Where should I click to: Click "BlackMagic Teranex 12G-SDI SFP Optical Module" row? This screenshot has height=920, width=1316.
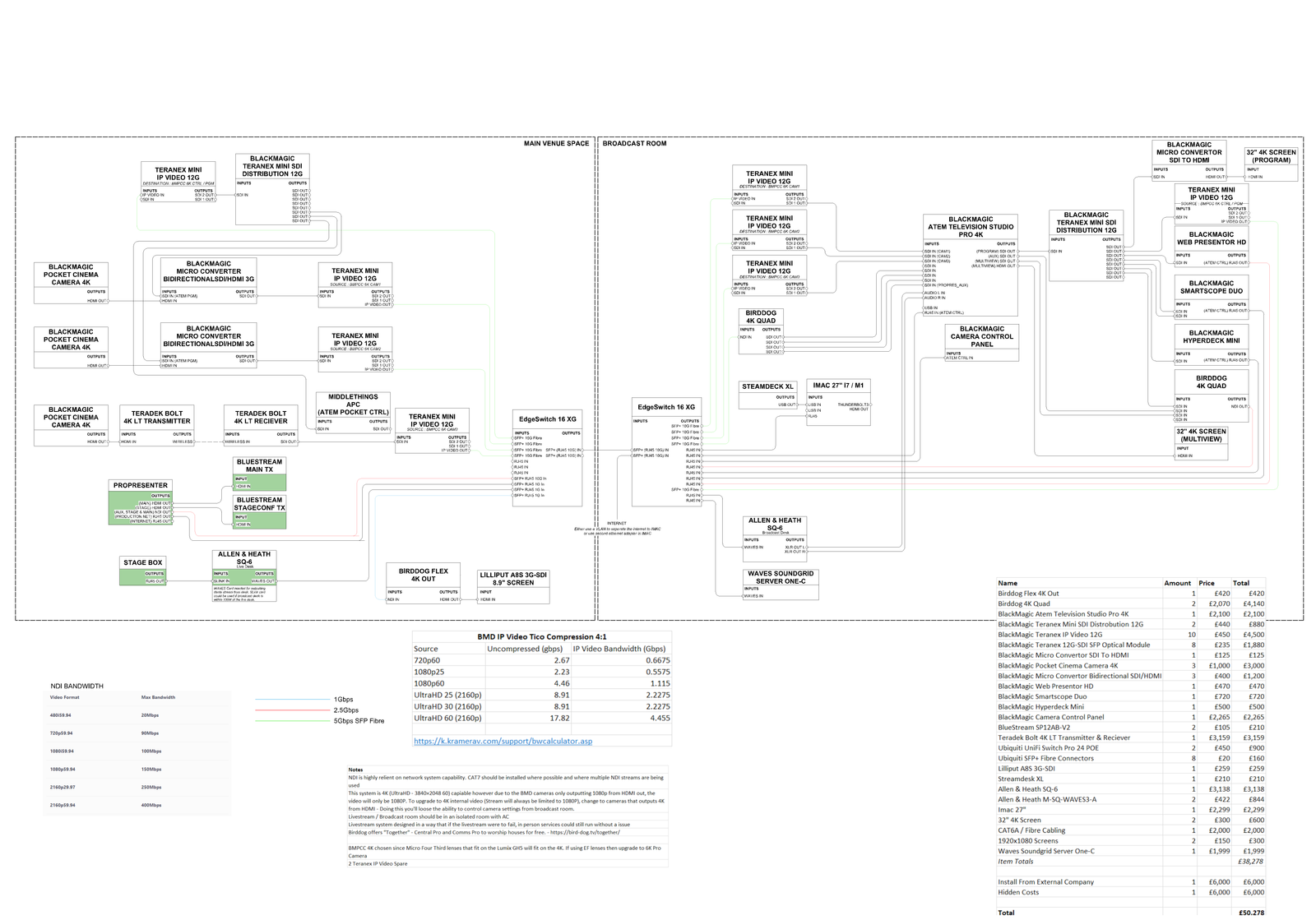[x=1131, y=645]
